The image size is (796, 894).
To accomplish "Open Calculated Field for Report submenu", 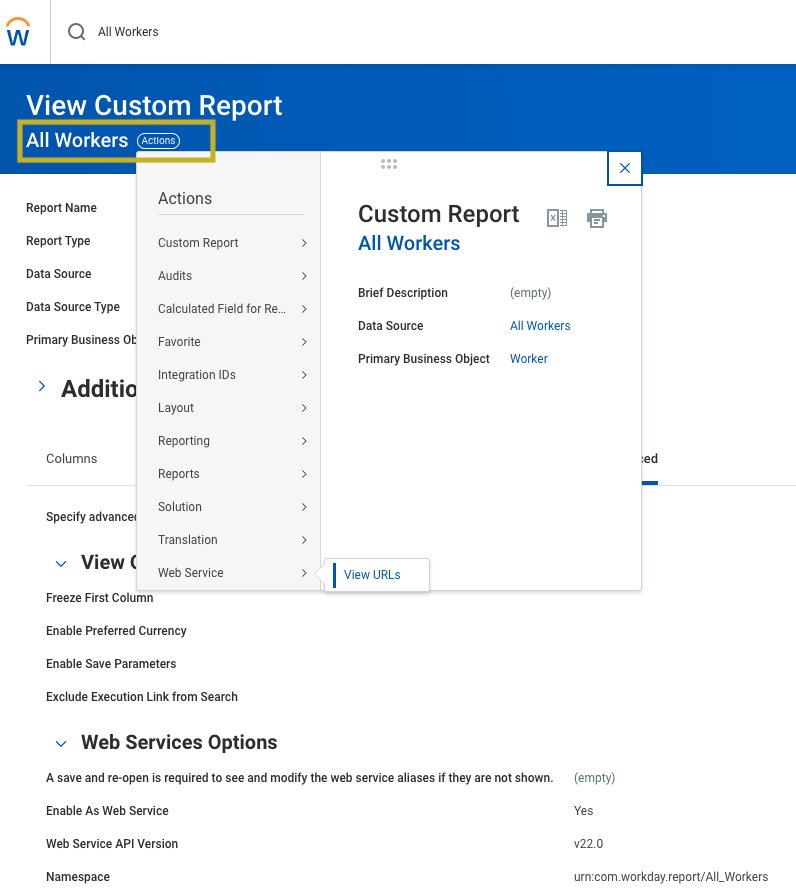I will pos(232,309).
